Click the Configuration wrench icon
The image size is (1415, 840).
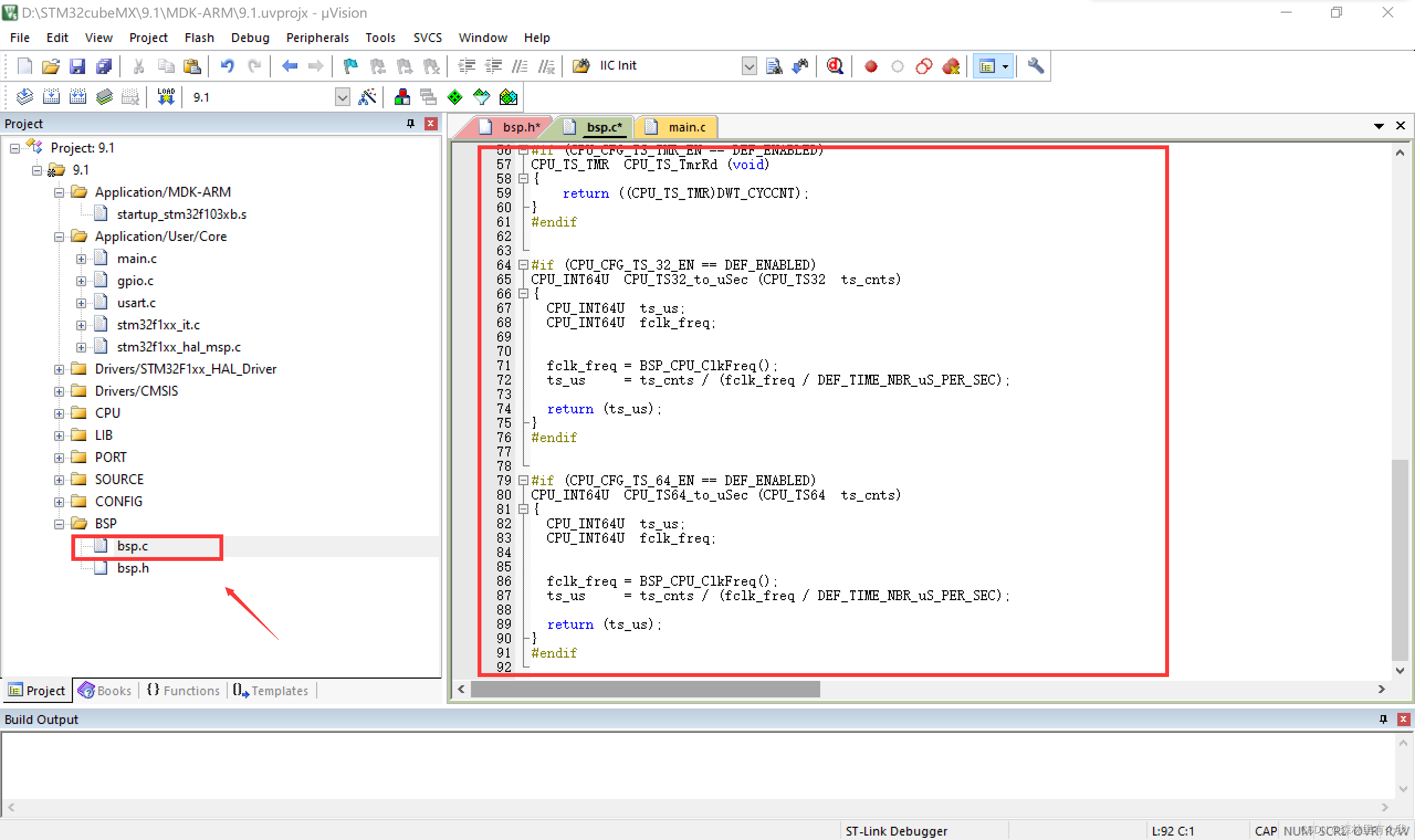(1035, 66)
